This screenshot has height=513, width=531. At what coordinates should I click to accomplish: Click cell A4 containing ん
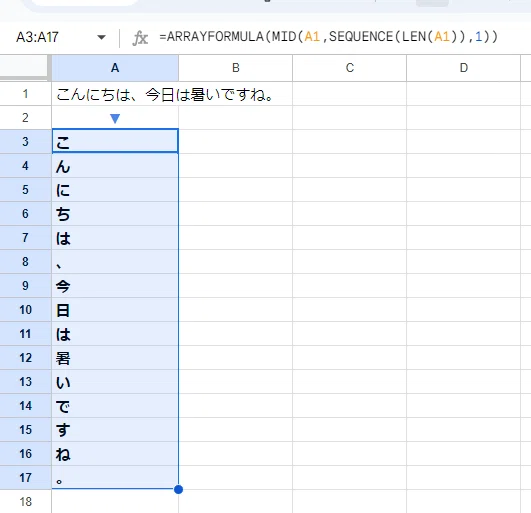pyautogui.click(x=115, y=166)
